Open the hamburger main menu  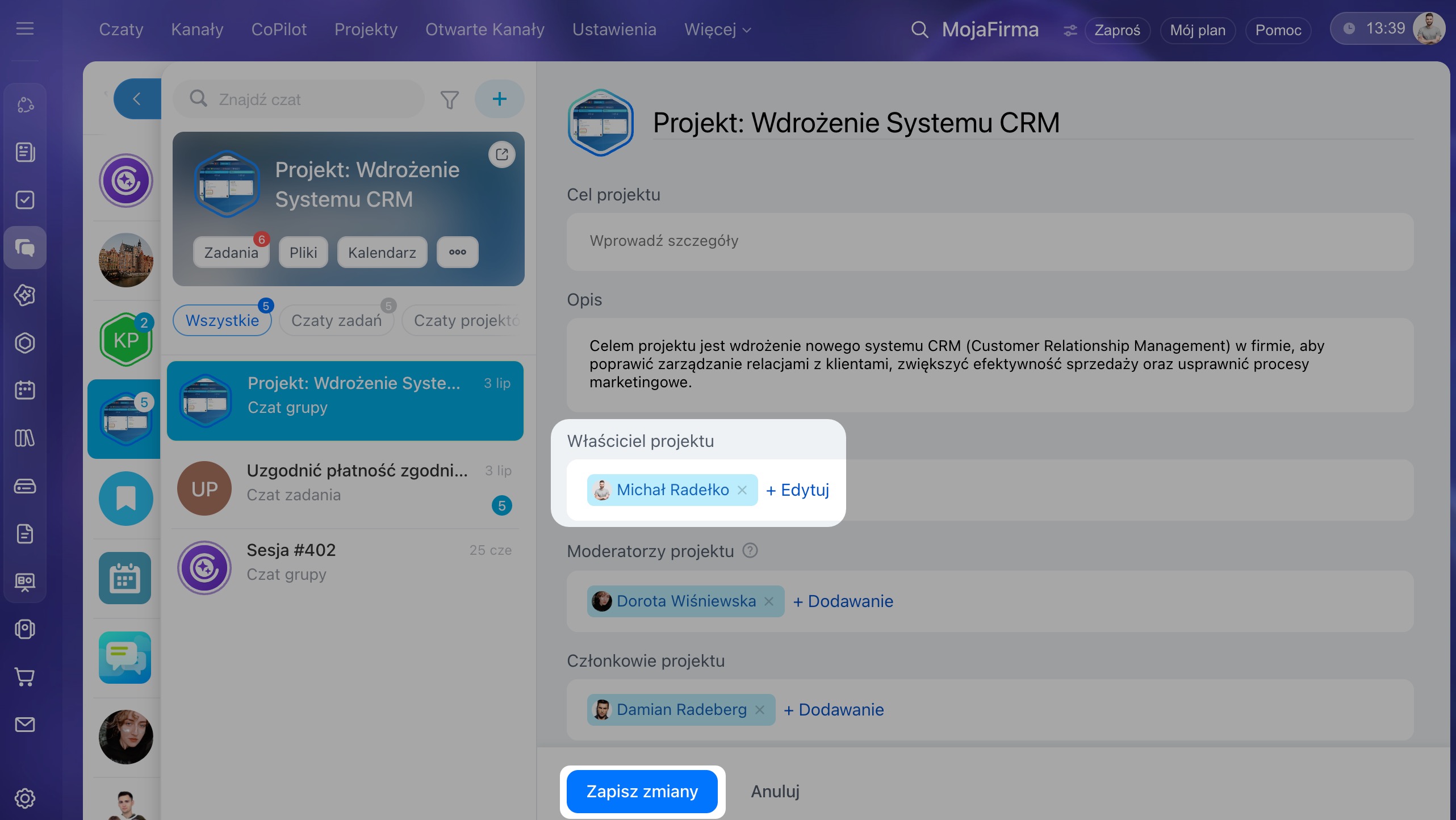click(25, 28)
